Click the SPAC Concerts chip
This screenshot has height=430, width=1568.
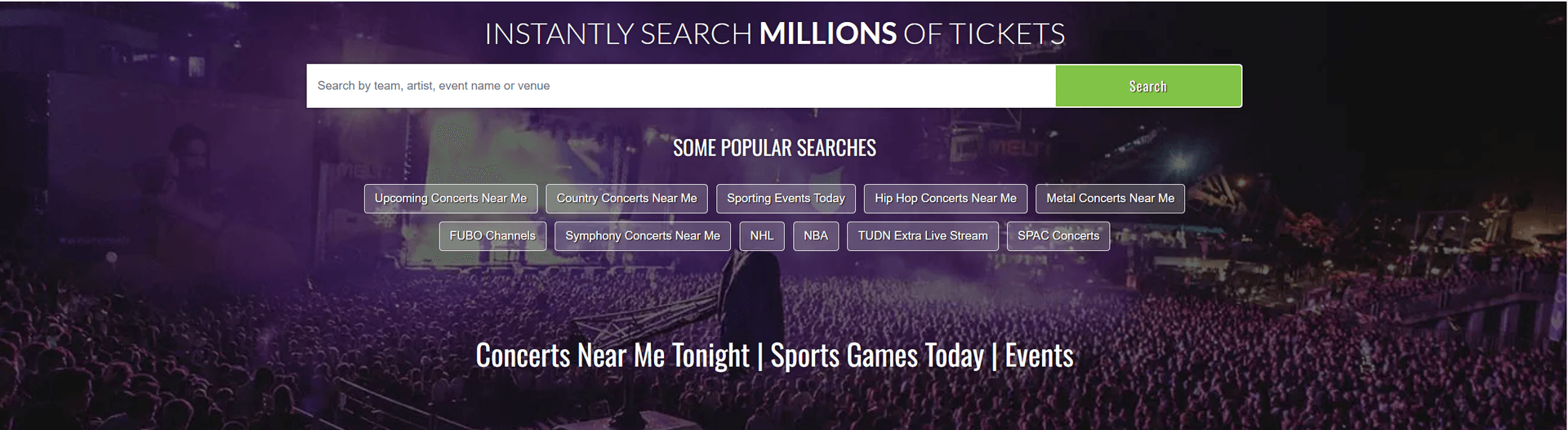click(x=1058, y=236)
